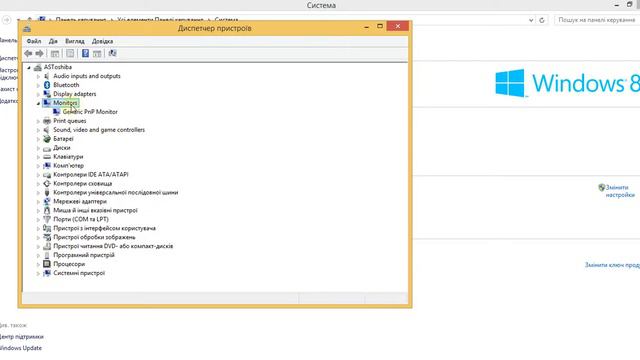Click the Миша й інші вказівні пристрої icon

click(47, 211)
